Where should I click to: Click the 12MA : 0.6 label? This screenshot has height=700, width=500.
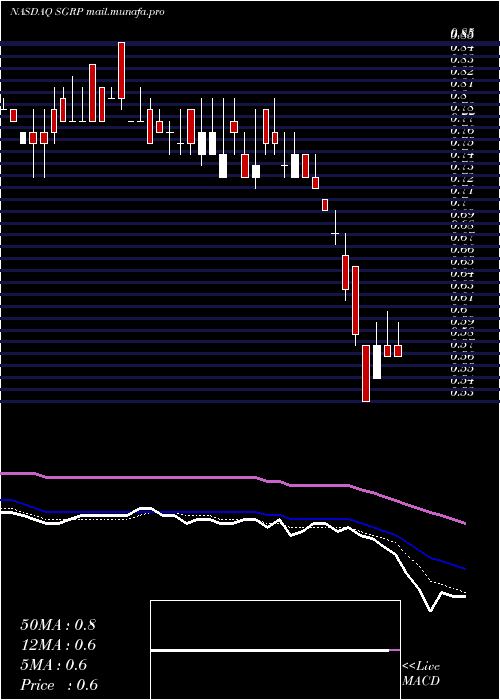(x=58, y=645)
